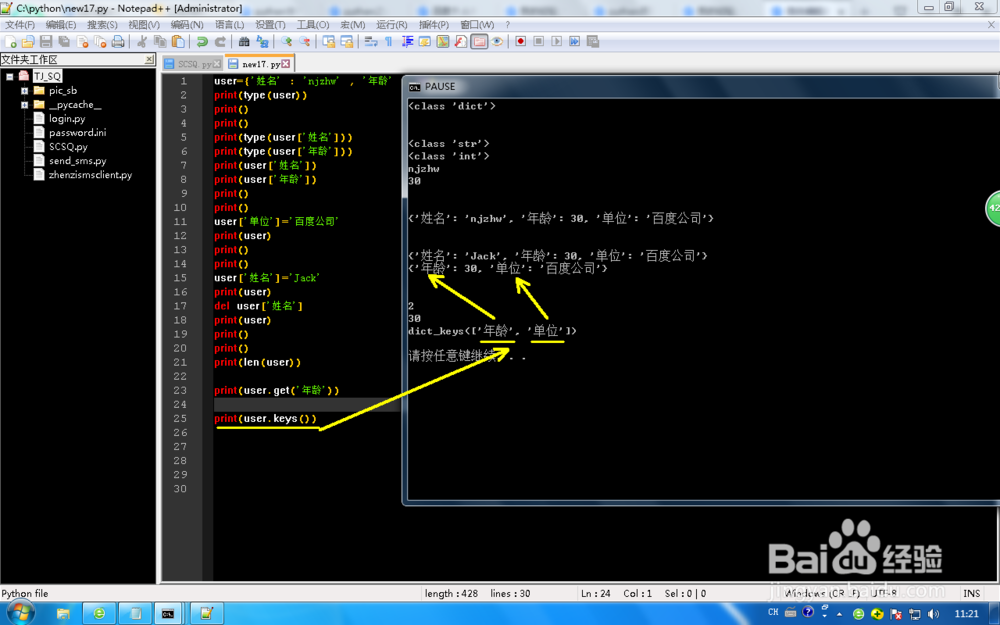Collapse the TJ_SQ workspace folder

9,76
